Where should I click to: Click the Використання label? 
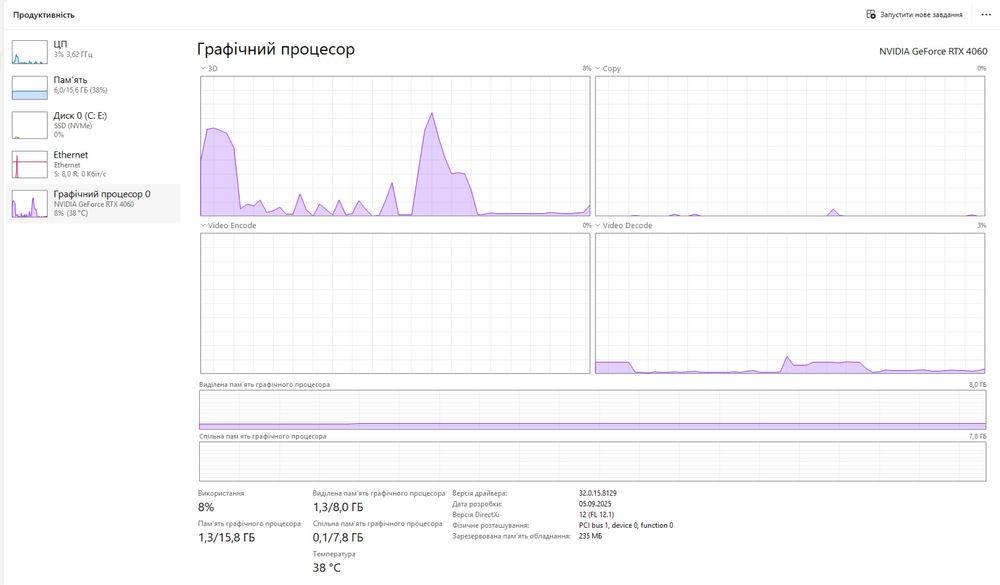pos(221,493)
